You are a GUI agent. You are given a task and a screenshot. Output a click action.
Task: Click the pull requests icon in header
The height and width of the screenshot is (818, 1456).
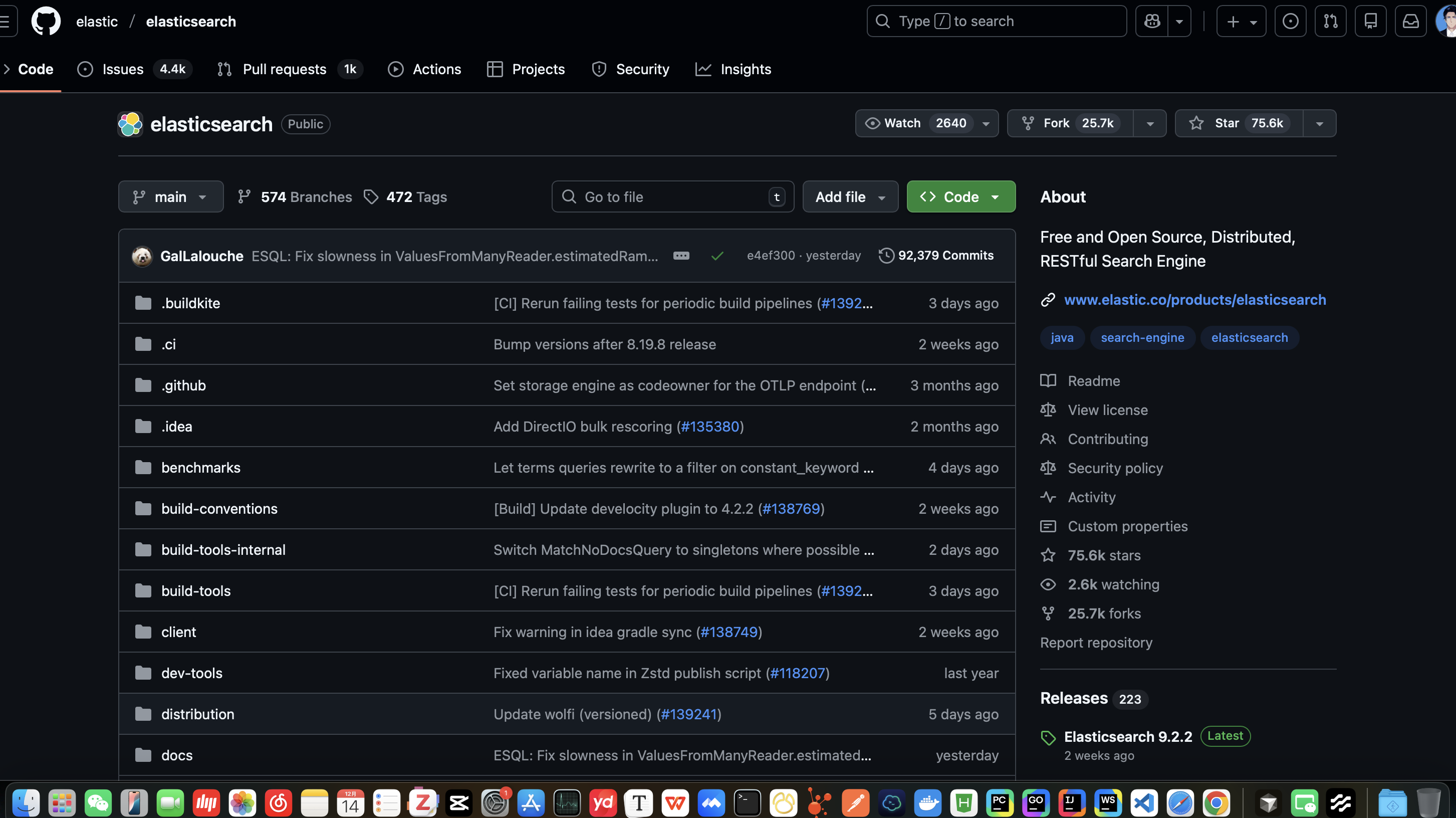(x=1330, y=22)
